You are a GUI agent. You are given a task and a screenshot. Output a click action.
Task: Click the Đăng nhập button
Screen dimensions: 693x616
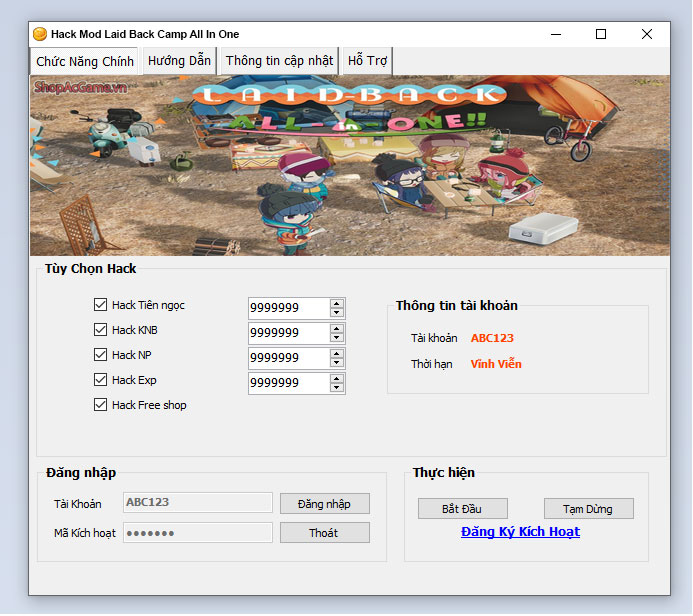tap(325, 504)
